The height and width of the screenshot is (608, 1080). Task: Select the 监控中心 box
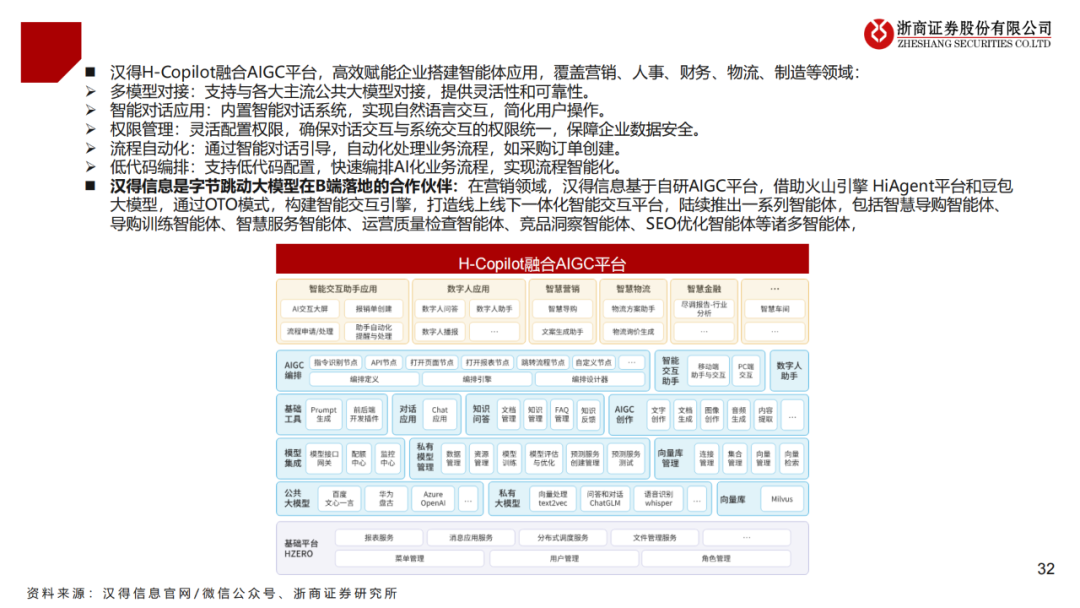[x=388, y=459]
